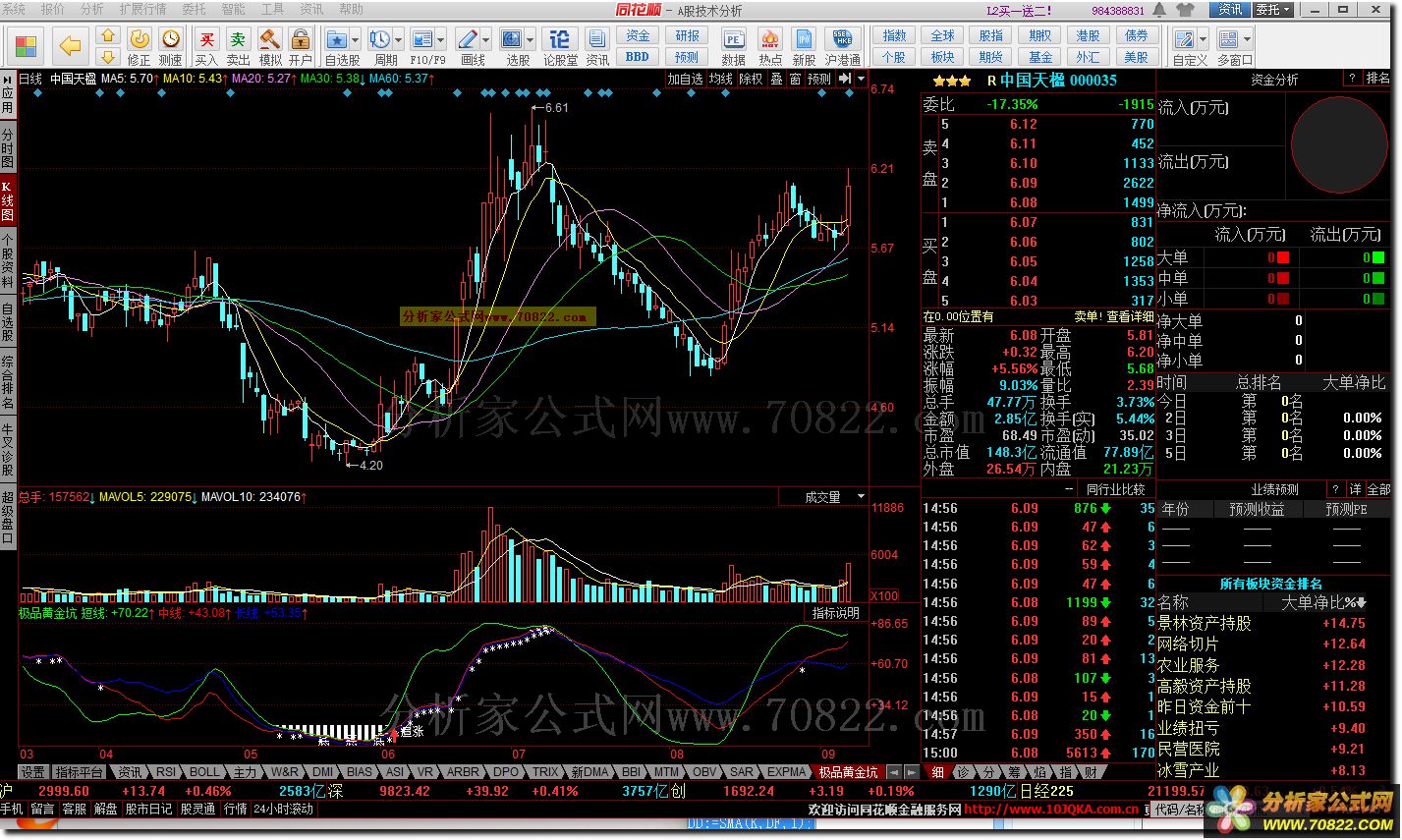Screen dimensions: 1402x840
Task: Select the 分时图 side tab
Action: (x=7, y=147)
